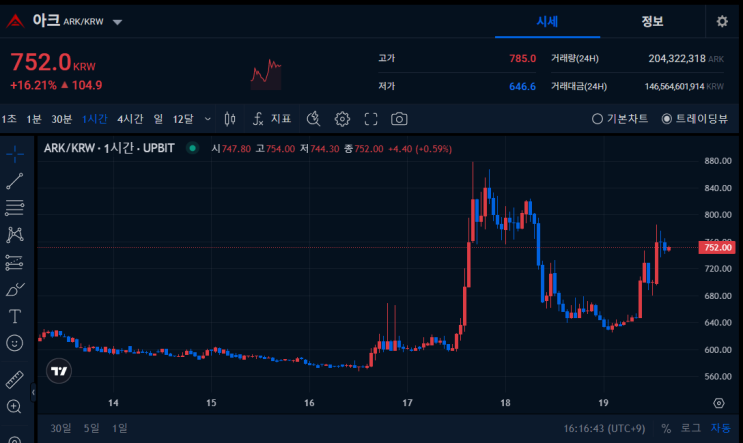Select the brush drawing tool
743x443 pixels.
15,289
